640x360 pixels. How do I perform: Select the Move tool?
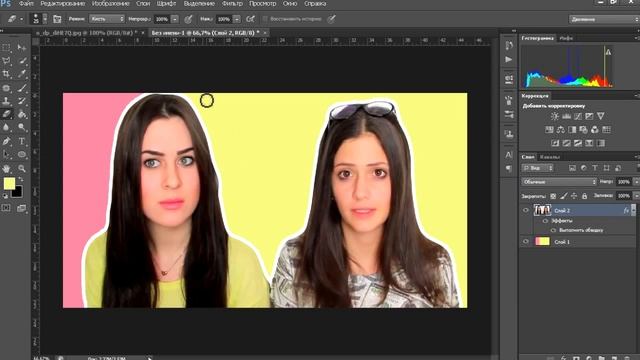coord(22,48)
